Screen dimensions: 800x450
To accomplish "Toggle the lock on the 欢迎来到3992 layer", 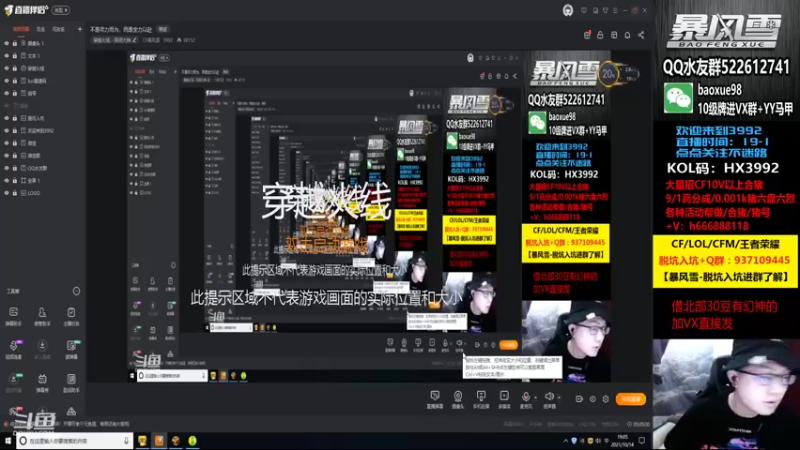I will pos(15,131).
